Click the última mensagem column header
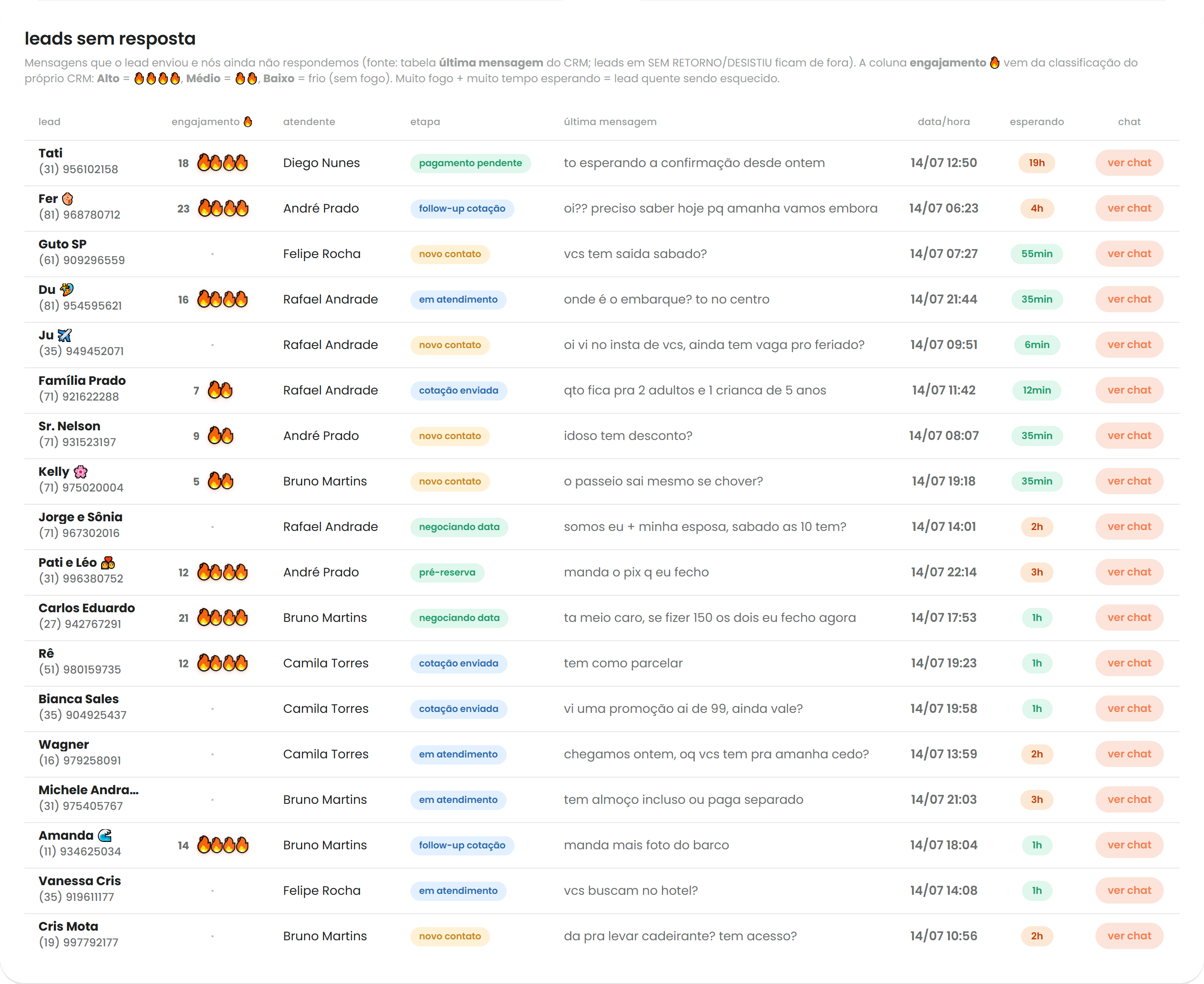This screenshot has height=984, width=1204. [x=610, y=122]
